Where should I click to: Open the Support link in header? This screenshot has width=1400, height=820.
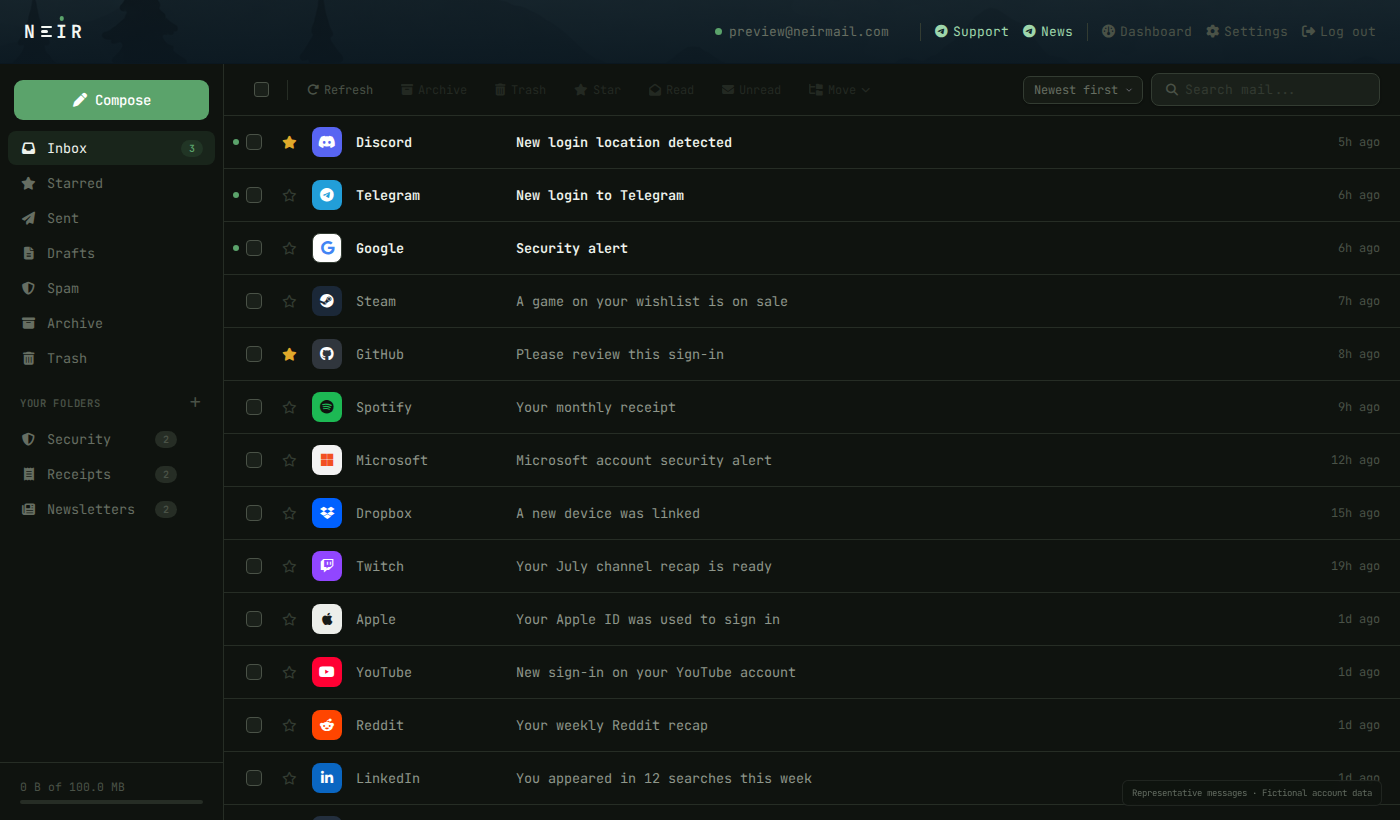(x=971, y=31)
